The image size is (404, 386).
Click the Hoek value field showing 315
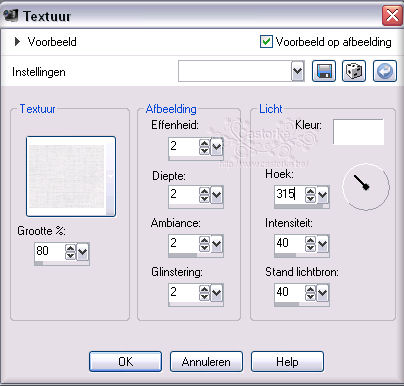290,195
